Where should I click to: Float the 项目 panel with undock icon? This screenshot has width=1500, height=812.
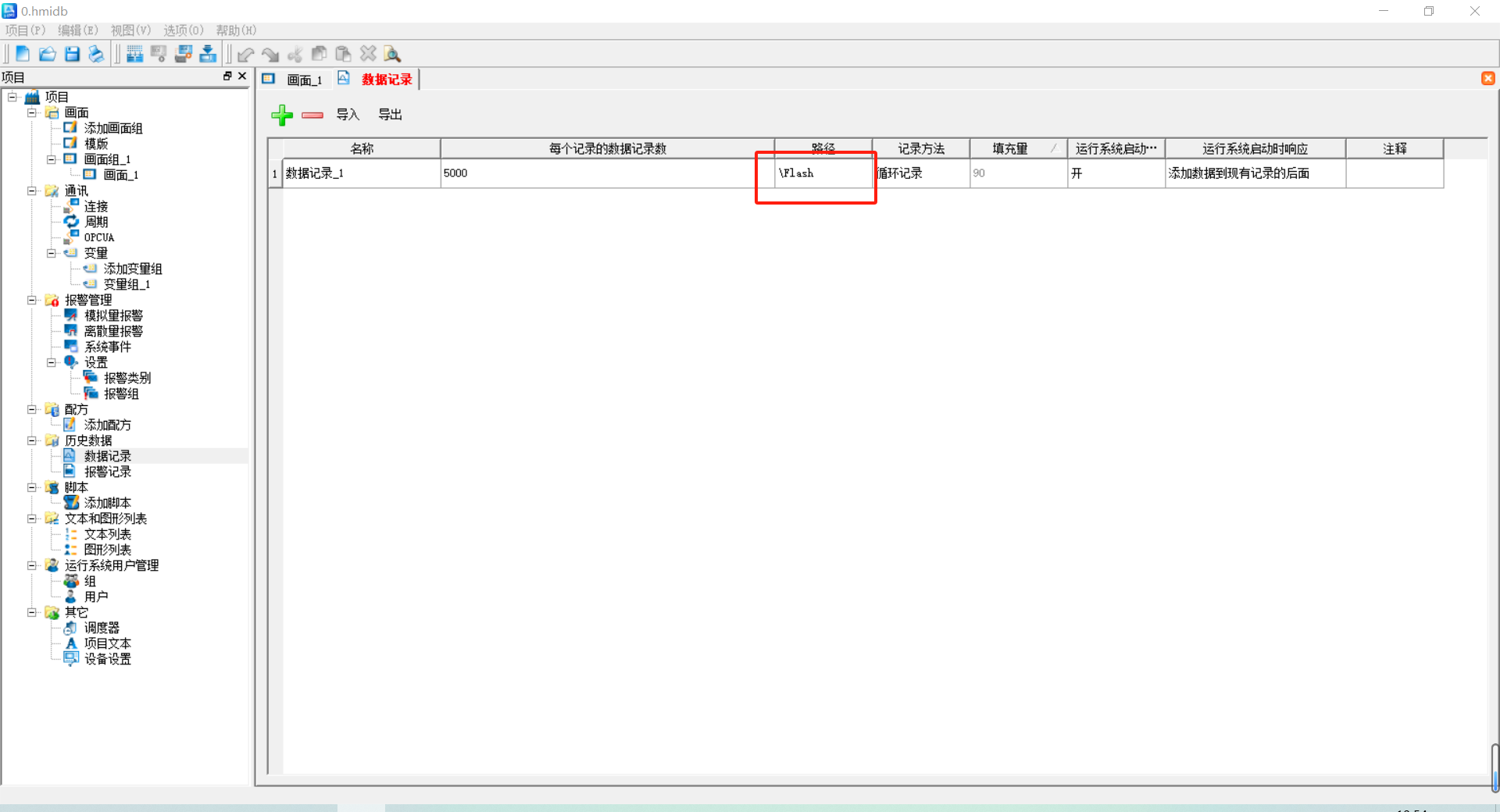pyautogui.click(x=227, y=76)
